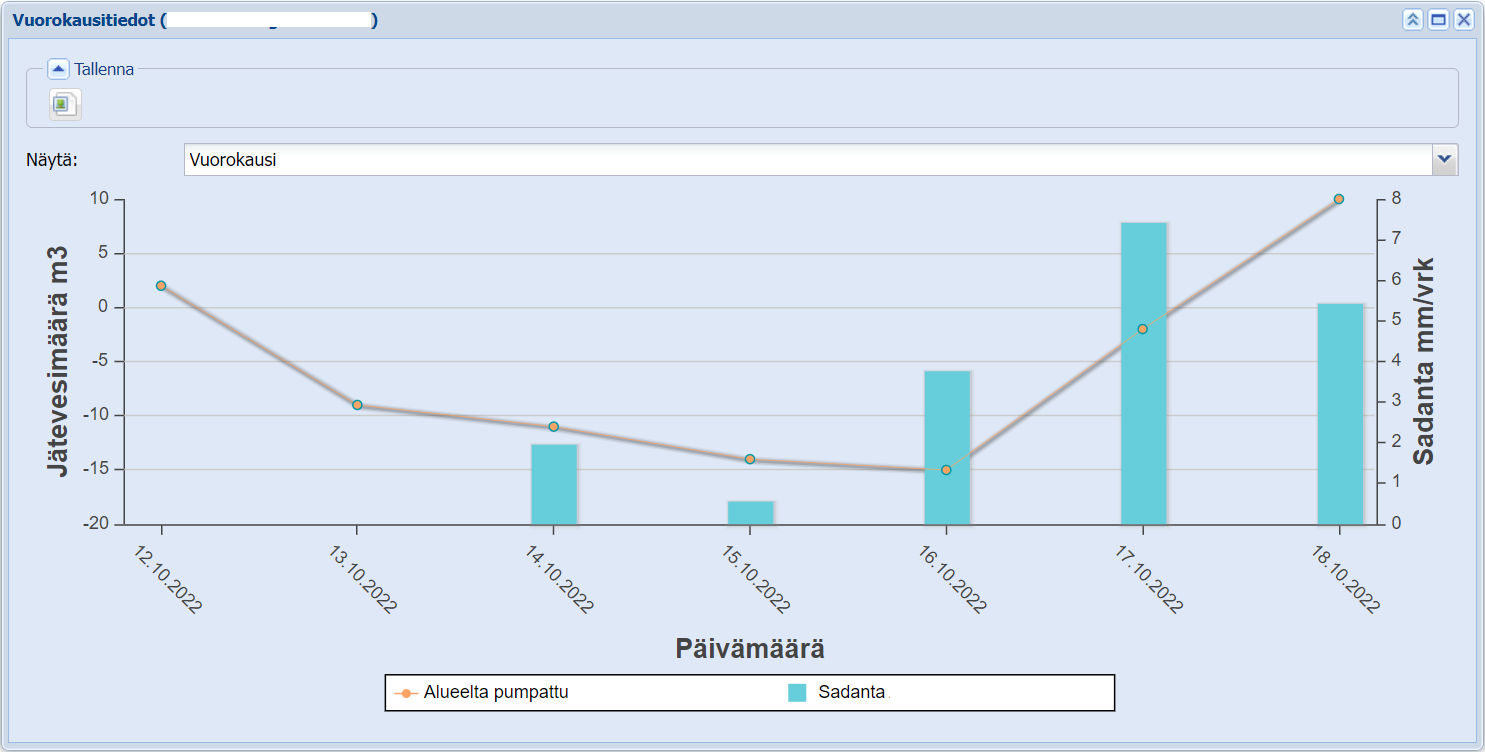Screen dimensions: 1485x752
Task: Close the Vuorokausitiedot window
Action: (1463, 19)
